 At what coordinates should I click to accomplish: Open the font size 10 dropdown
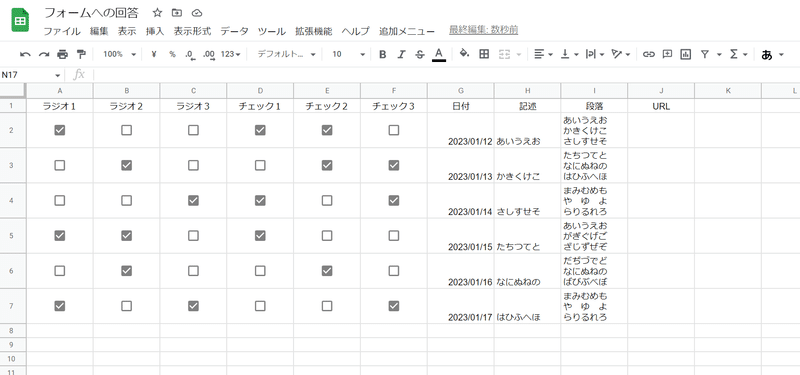(x=348, y=54)
